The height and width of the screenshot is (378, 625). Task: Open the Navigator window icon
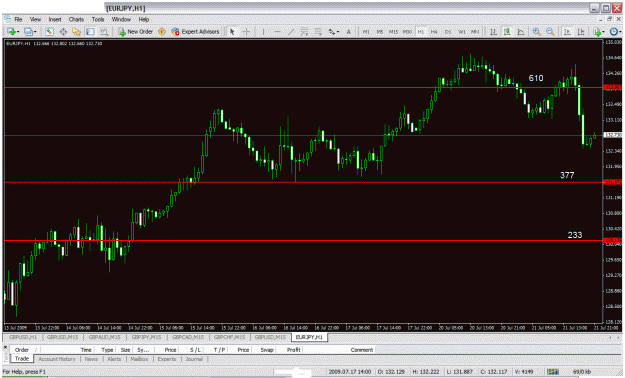coord(77,32)
